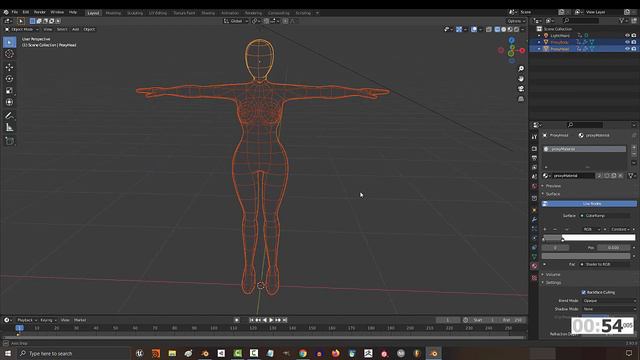Screen dimensions: 640x360
Task: Open the viewport Add menu
Action: (x=76, y=29)
